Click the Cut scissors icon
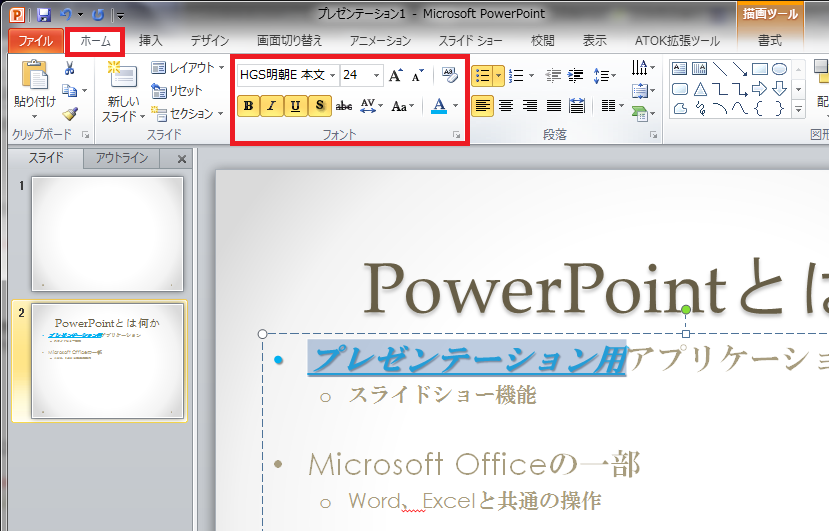The height and width of the screenshot is (531, 829). click(69, 68)
